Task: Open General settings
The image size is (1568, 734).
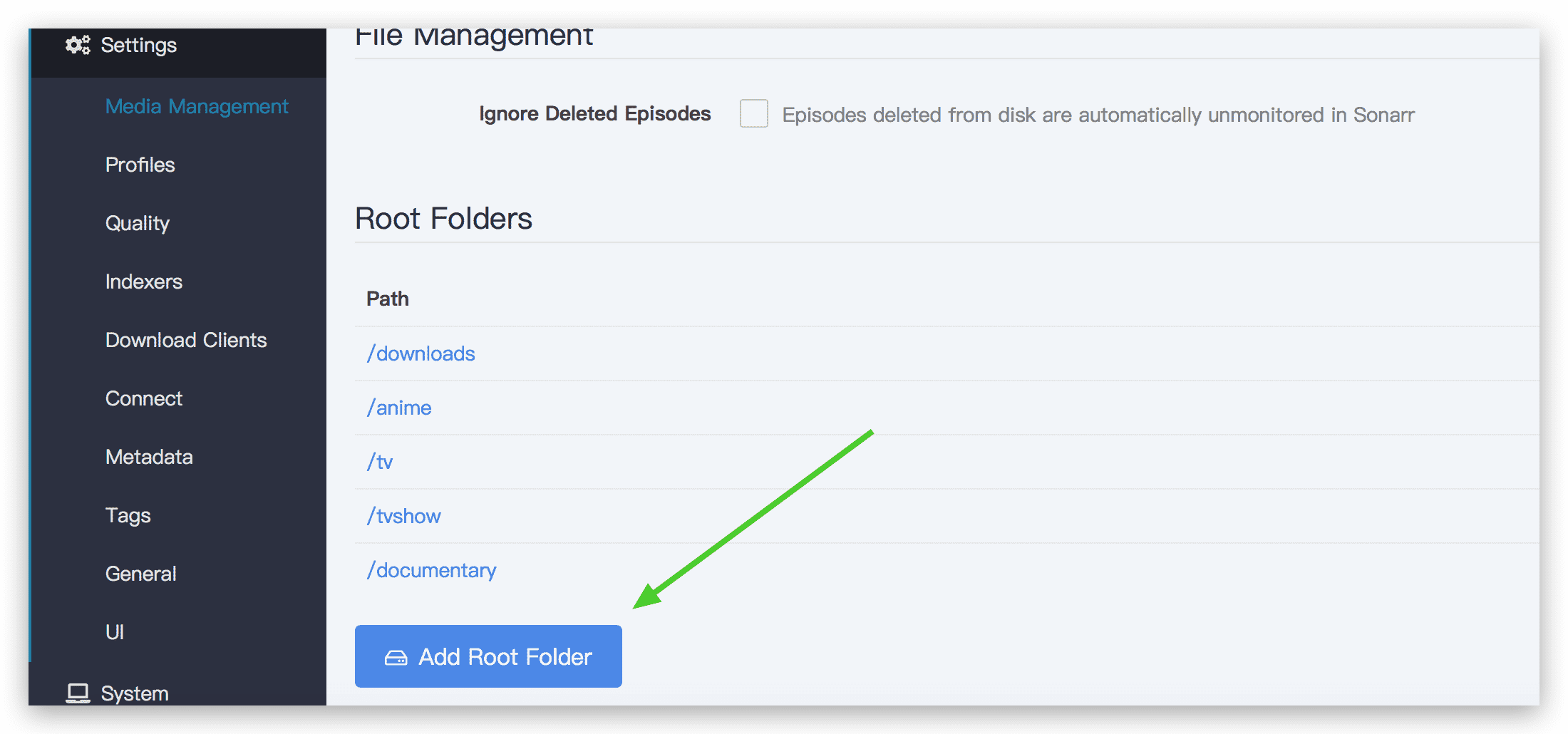Action: tap(141, 574)
